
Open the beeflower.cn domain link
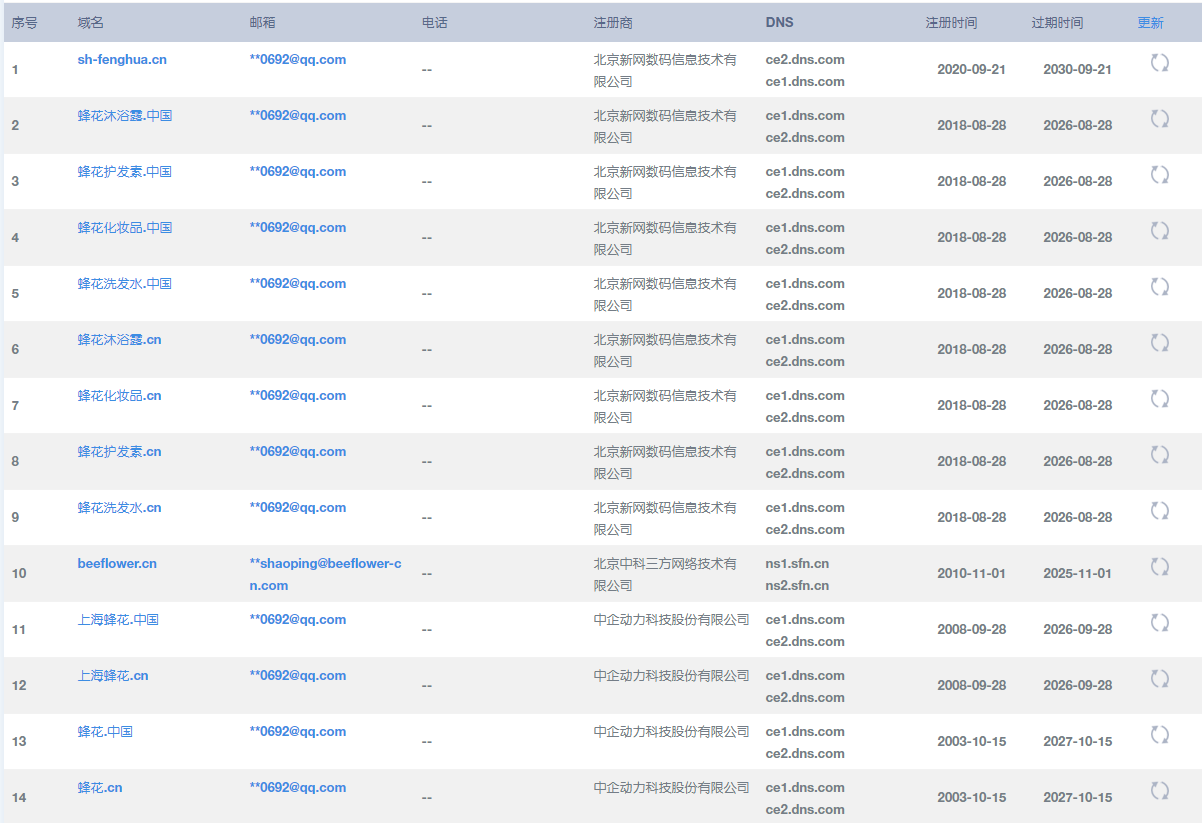[117, 563]
